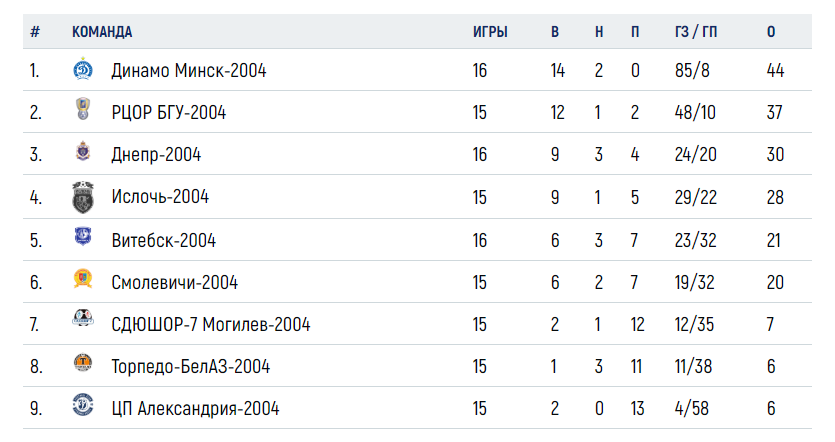Click the СДЮШОР-7 Могилев-2004 logo
Image resolution: width=835 pixels, height=442 pixels.
point(83,318)
